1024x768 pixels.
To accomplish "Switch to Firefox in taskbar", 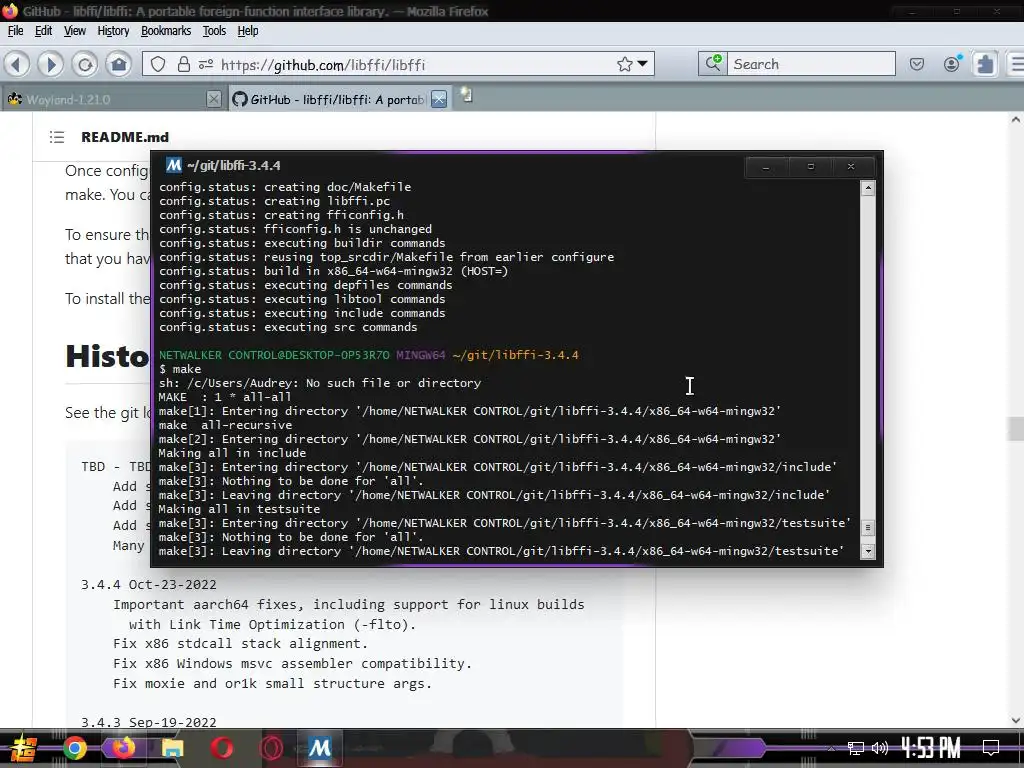I will (x=123, y=748).
